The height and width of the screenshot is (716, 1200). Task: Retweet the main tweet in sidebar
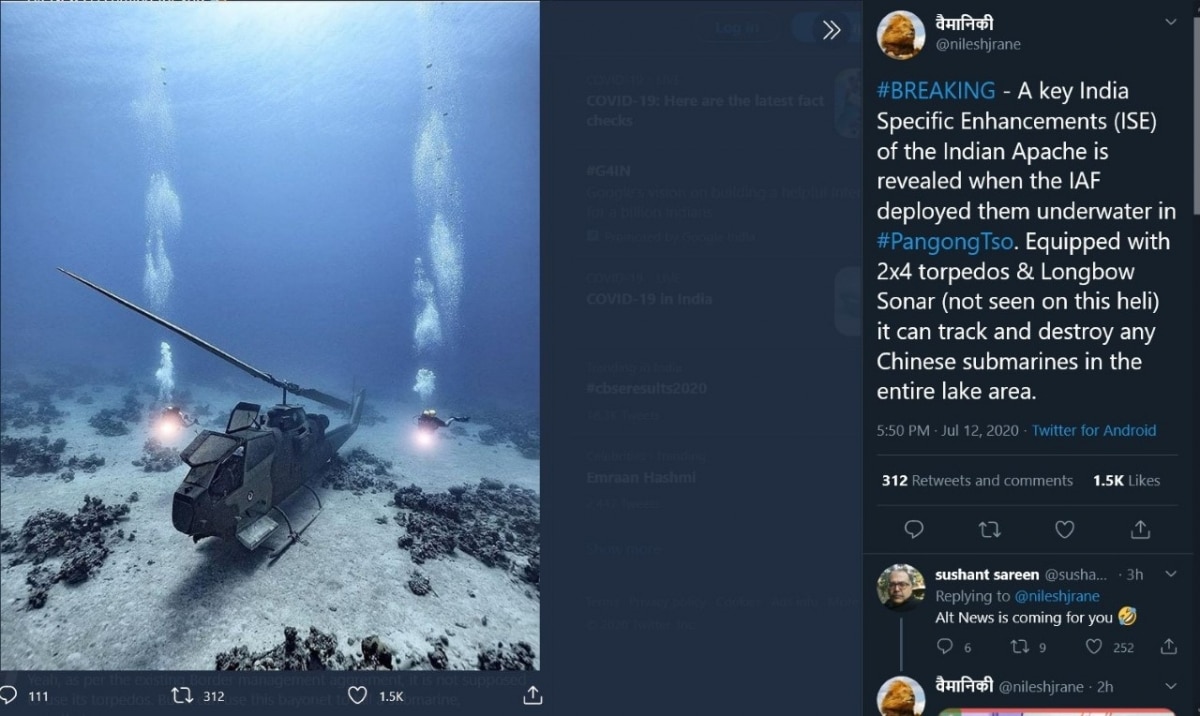tap(989, 529)
